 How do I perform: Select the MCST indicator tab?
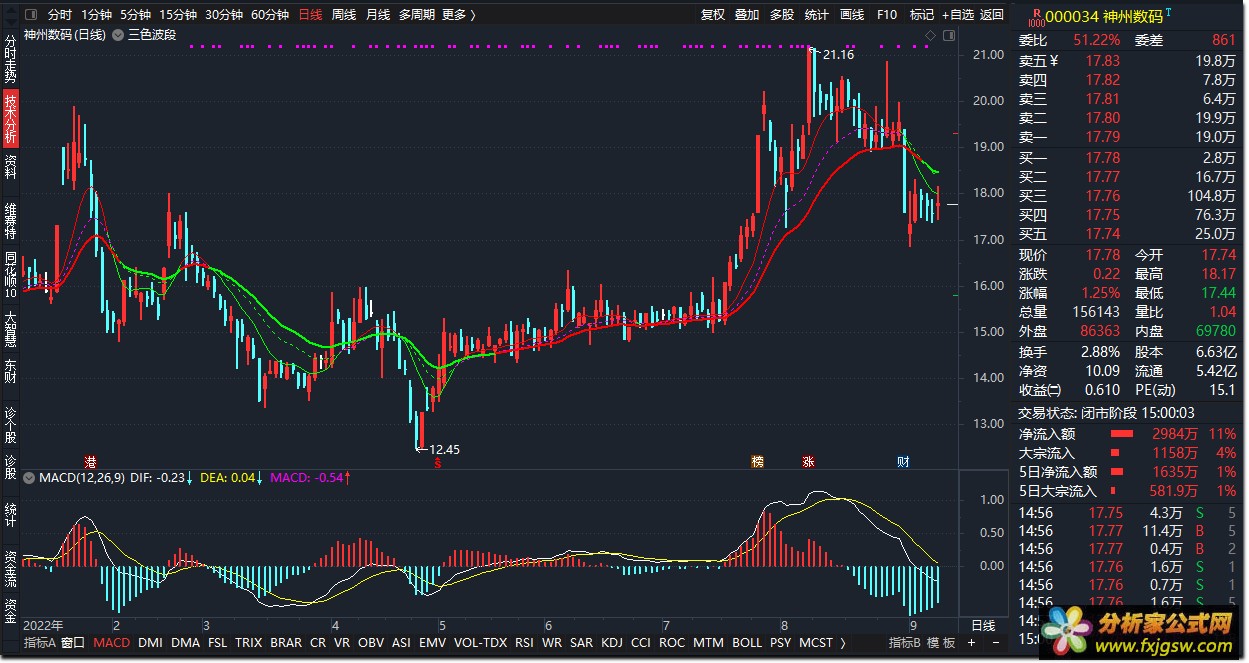(x=816, y=643)
